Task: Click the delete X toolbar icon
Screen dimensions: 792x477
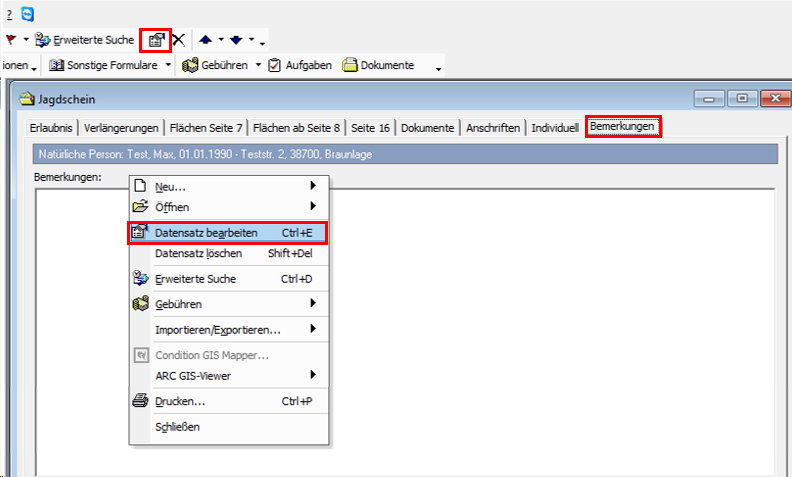Action: click(178, 40)
